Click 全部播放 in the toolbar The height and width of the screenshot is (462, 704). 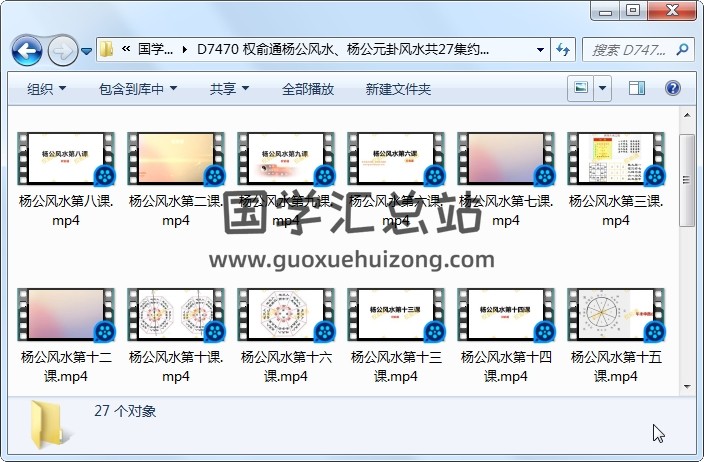click(x=308, y=89)
